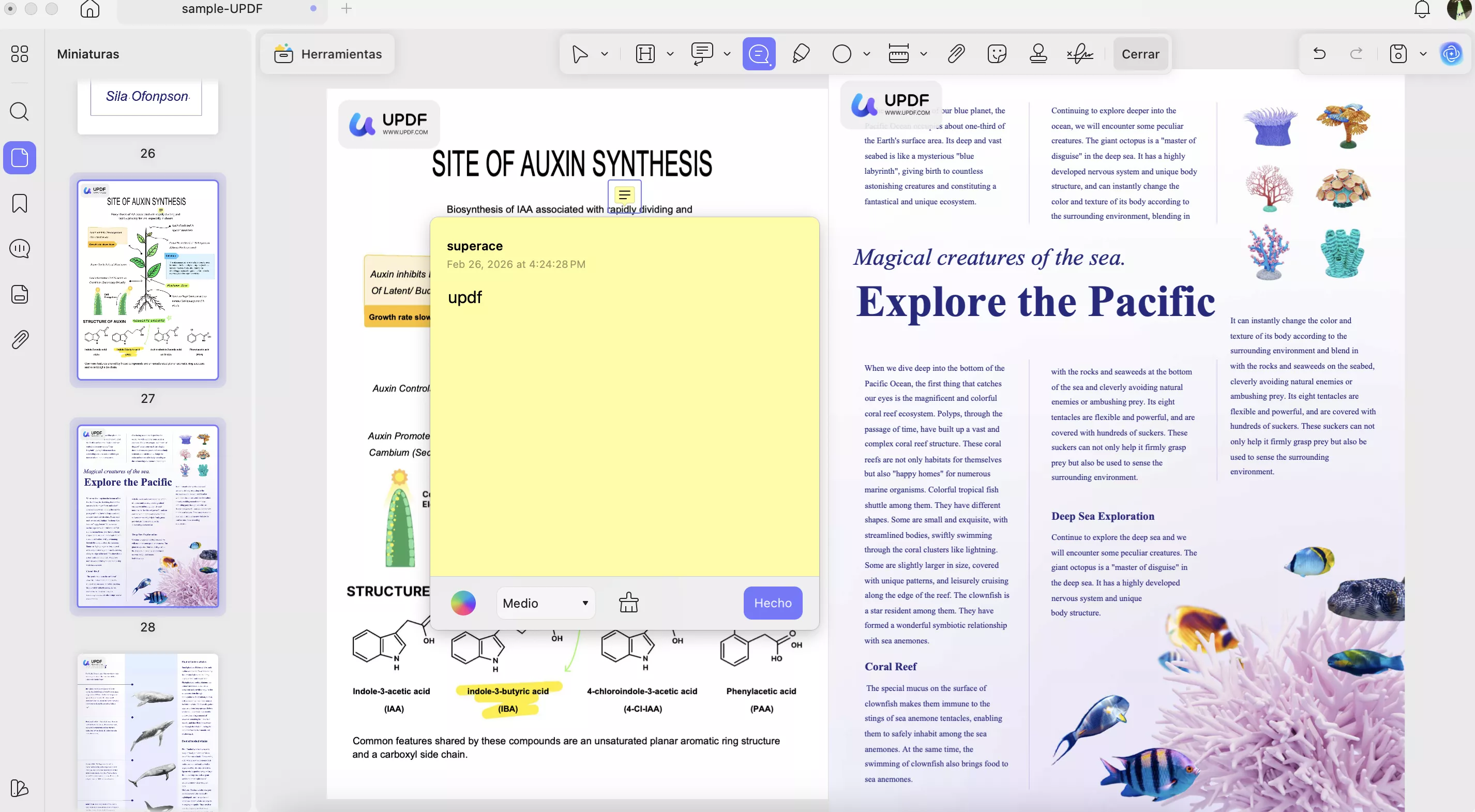Click the Cerrar button
This screenshot has width=1475, height=812.
[1140, 54]
